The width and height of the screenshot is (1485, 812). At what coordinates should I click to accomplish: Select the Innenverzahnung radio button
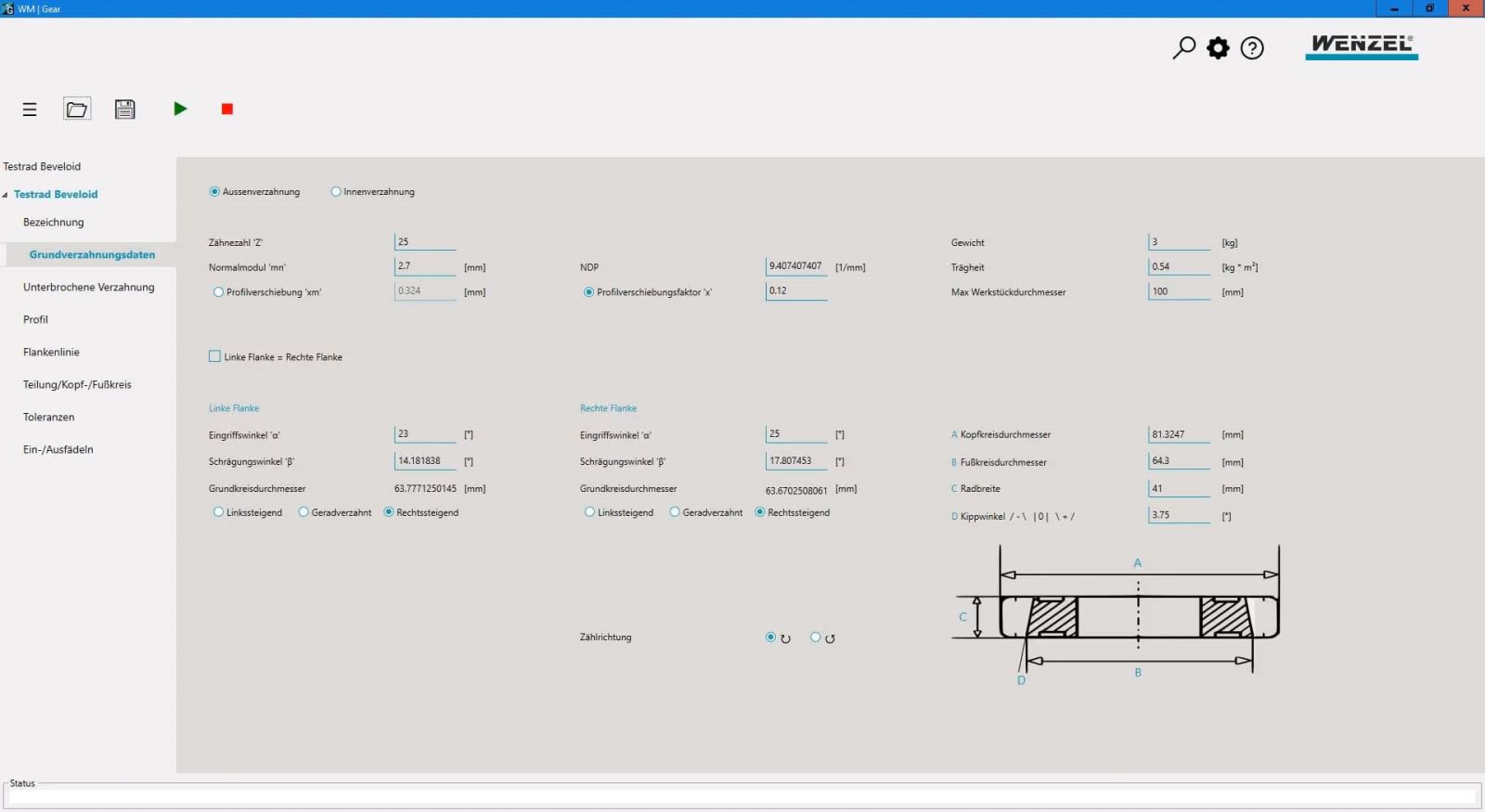click(x=336, y=192)
